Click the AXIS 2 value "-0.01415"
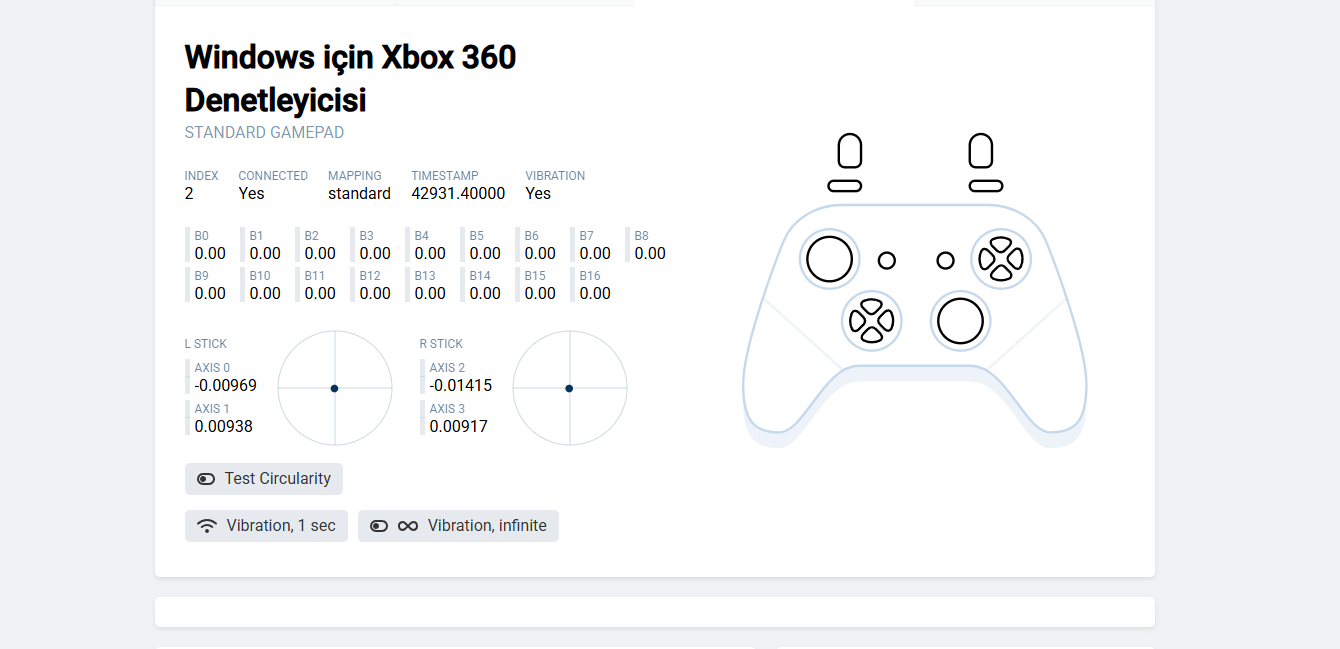Viewport: 1340px width, 649px height. pos(461,386)
